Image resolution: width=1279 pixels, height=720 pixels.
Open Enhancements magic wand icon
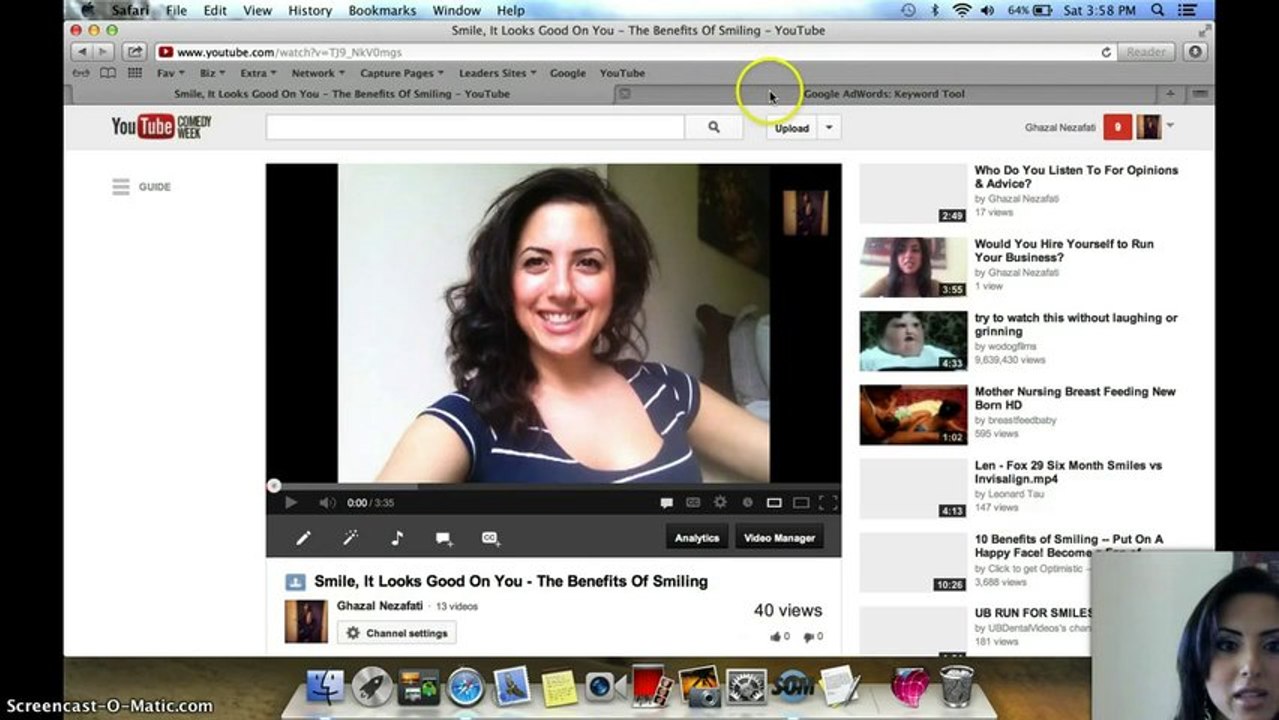tap(350, 538)
